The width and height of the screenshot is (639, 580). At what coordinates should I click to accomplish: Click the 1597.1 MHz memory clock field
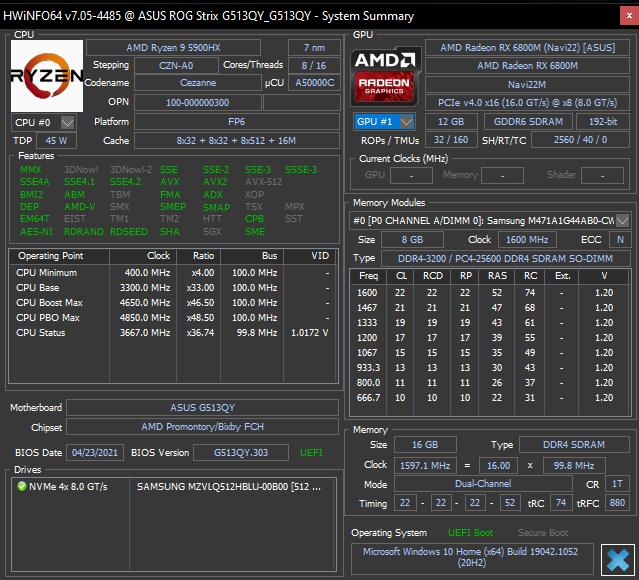(x=425, y=465)
